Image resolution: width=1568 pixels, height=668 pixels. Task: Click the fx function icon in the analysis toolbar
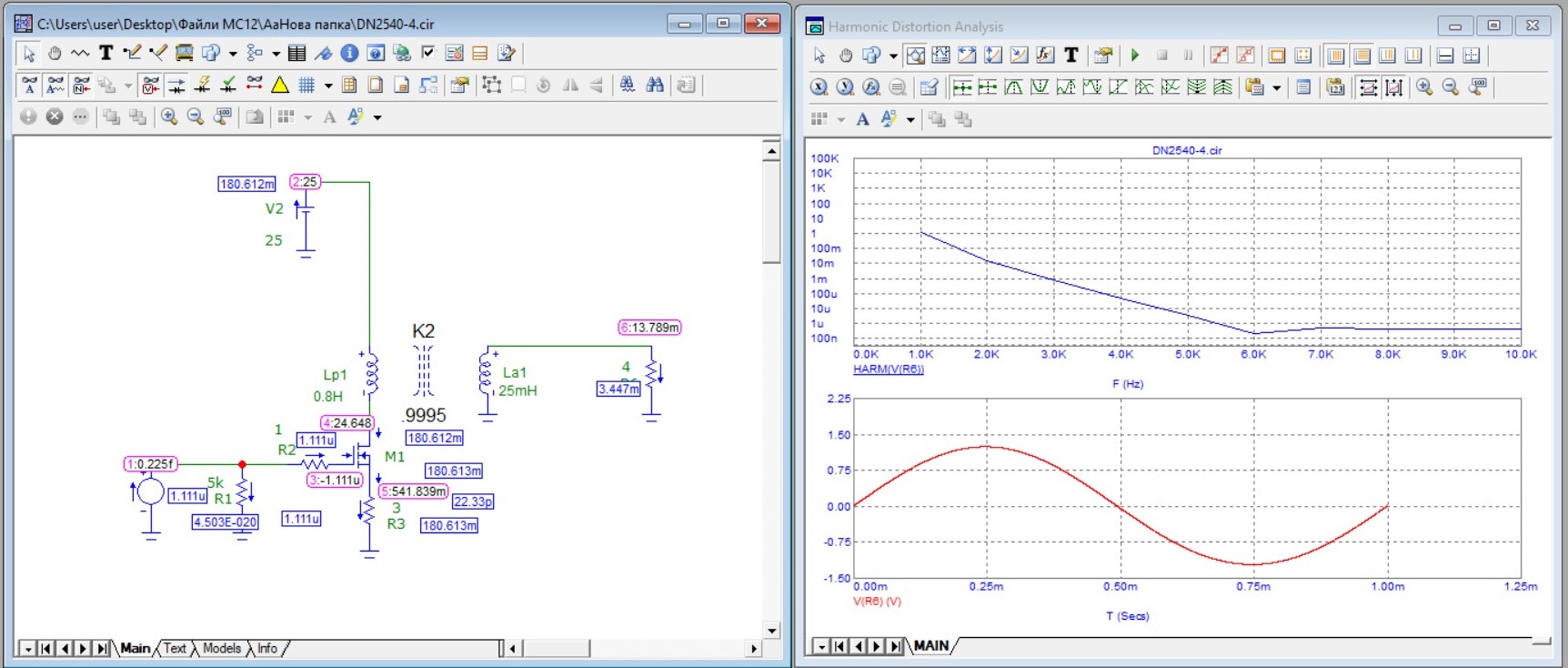[x=1045, y=56]
